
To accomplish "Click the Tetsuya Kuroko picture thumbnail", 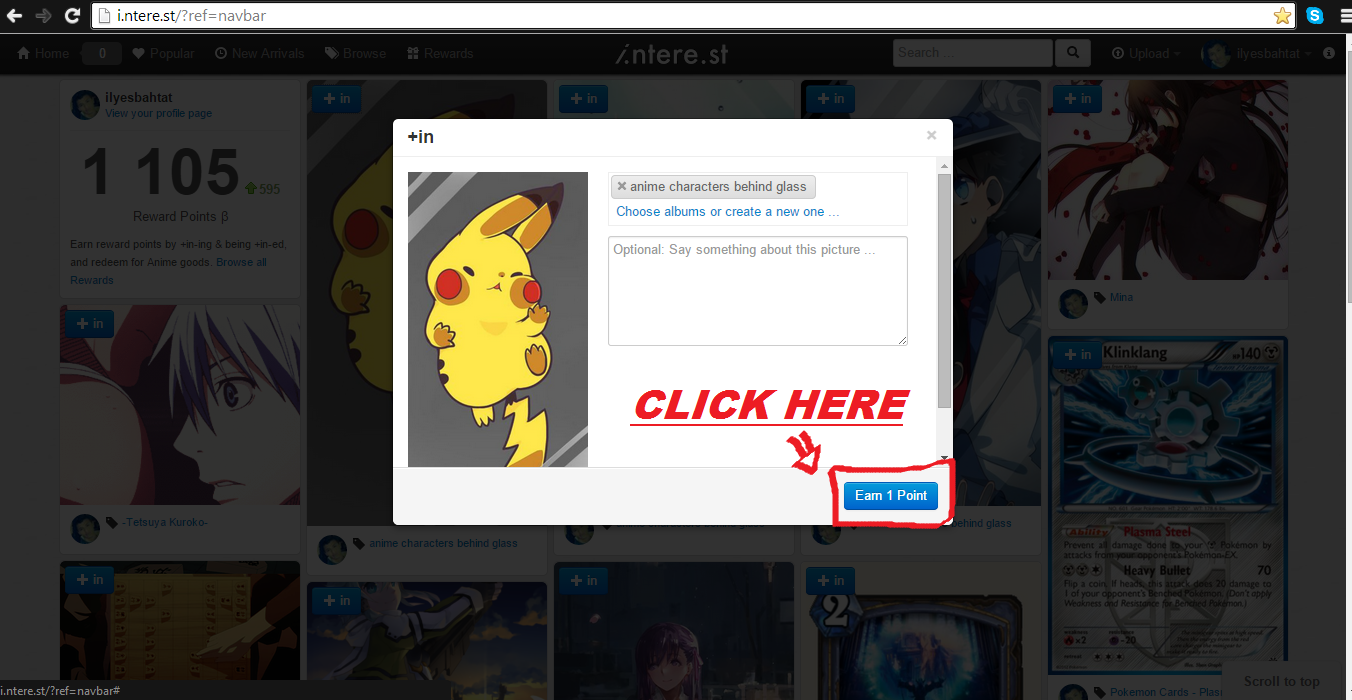I will [180, 405].
